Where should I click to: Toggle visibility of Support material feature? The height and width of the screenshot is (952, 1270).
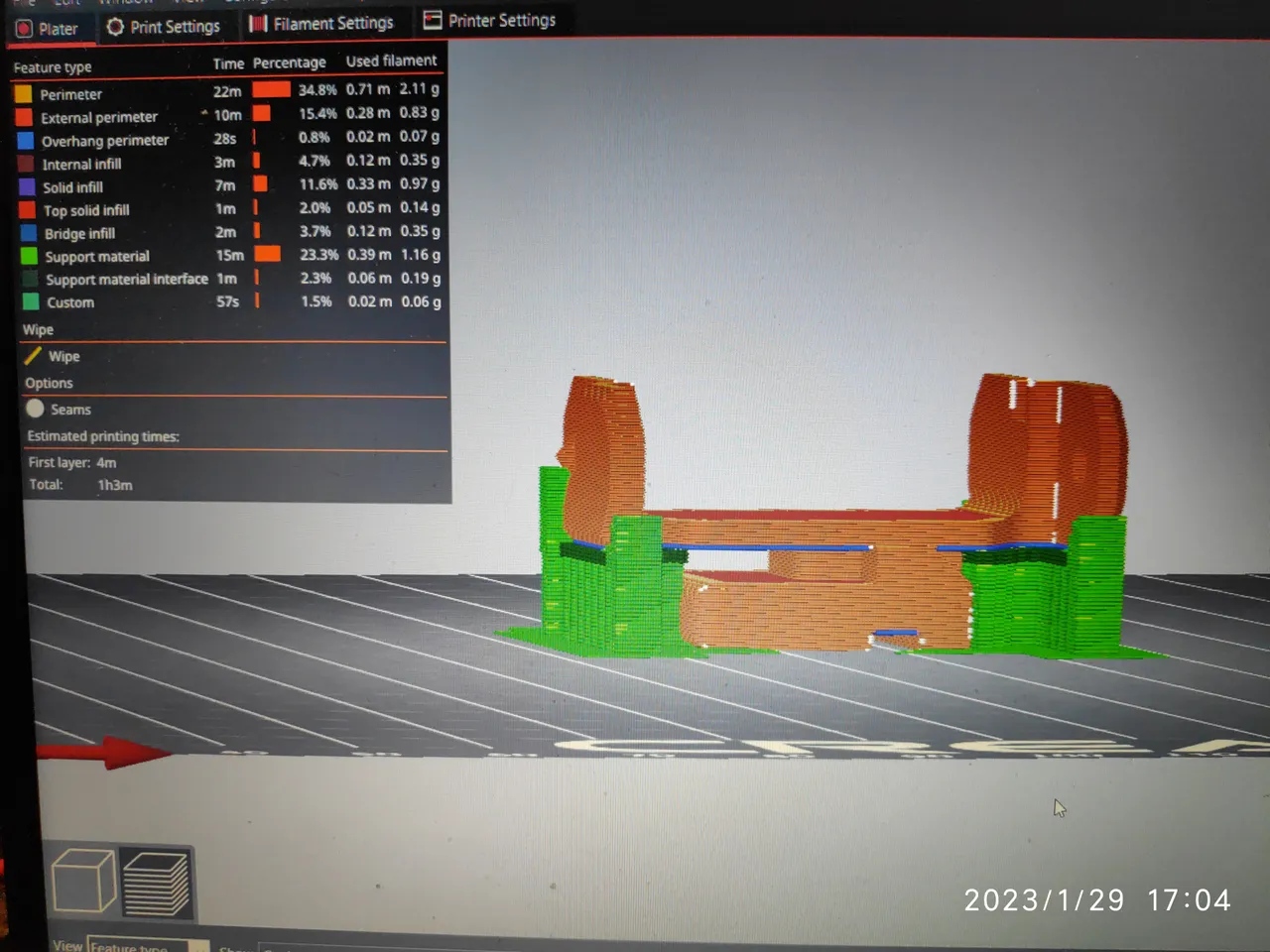coord(29,256)
